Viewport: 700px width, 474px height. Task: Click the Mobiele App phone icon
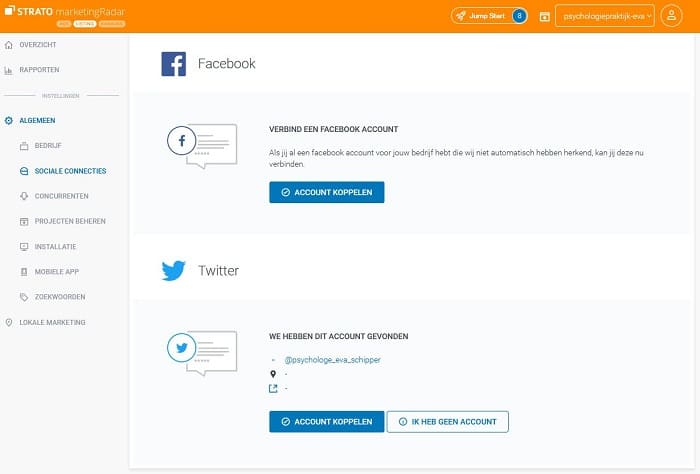(x=24, y=272)
